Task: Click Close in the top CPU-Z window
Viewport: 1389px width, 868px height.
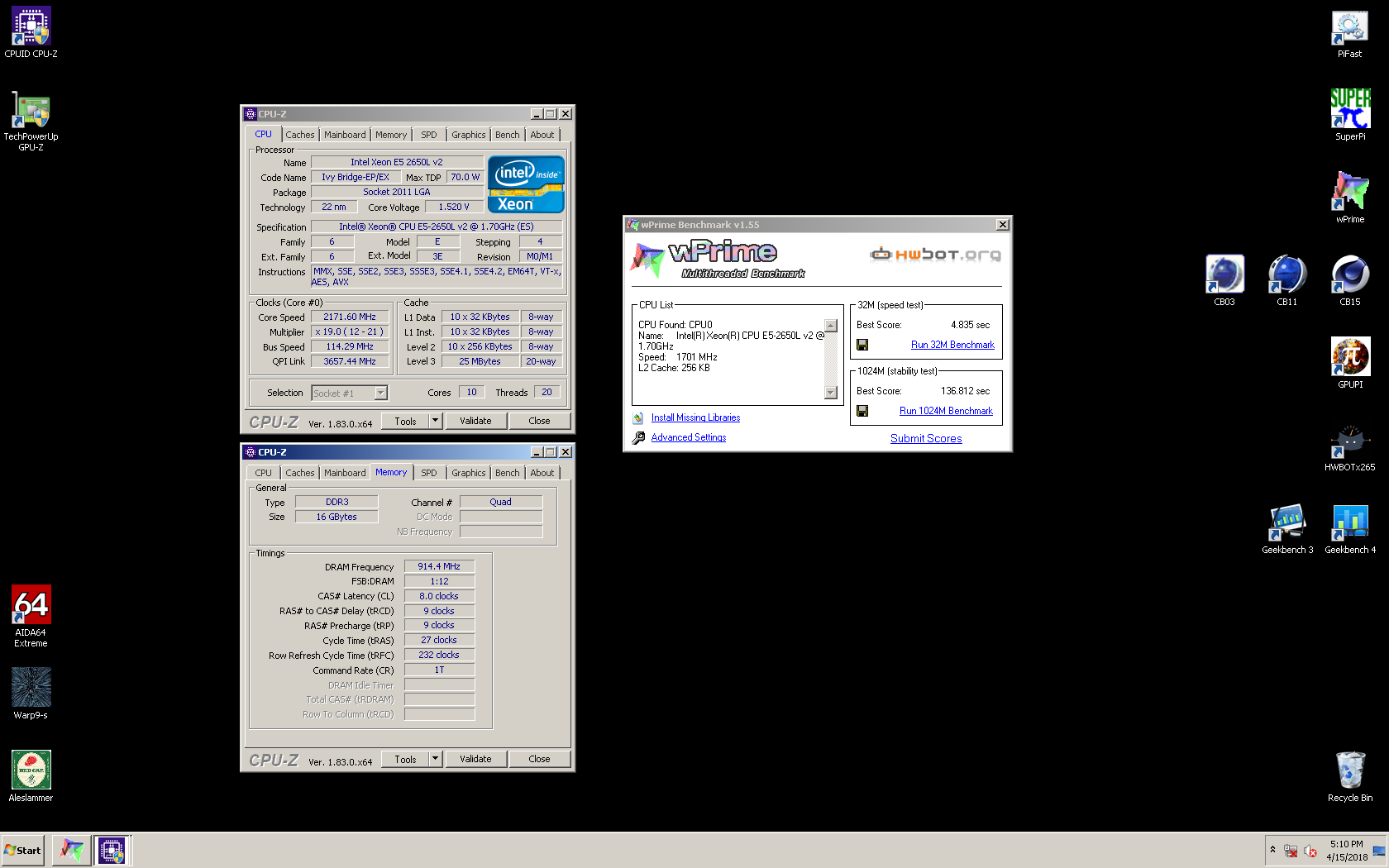Action: 539,421
